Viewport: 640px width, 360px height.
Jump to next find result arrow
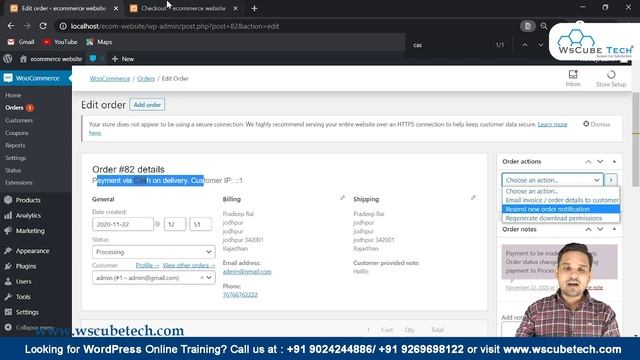point(541,45)
